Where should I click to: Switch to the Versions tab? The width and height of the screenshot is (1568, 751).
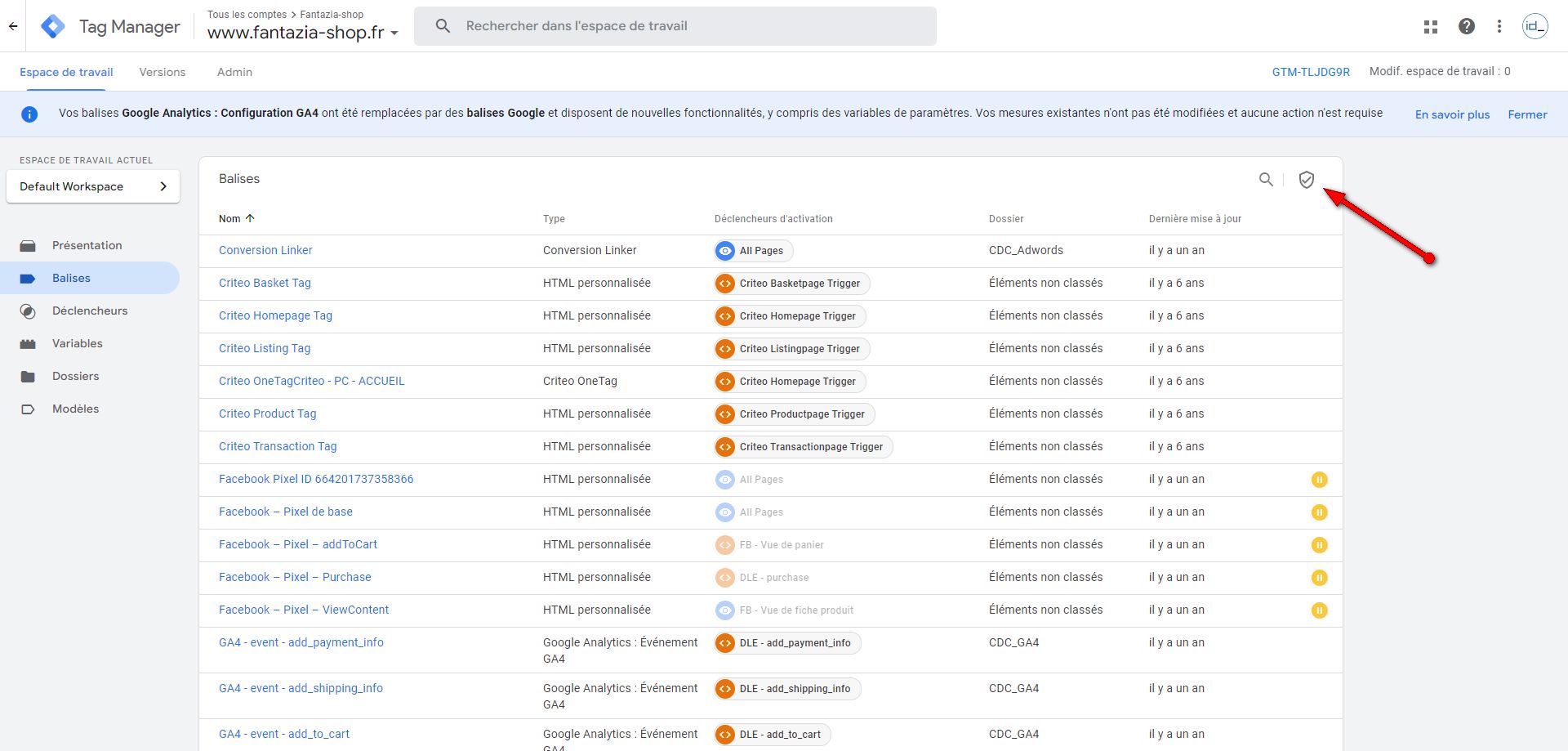coord(163,72)
